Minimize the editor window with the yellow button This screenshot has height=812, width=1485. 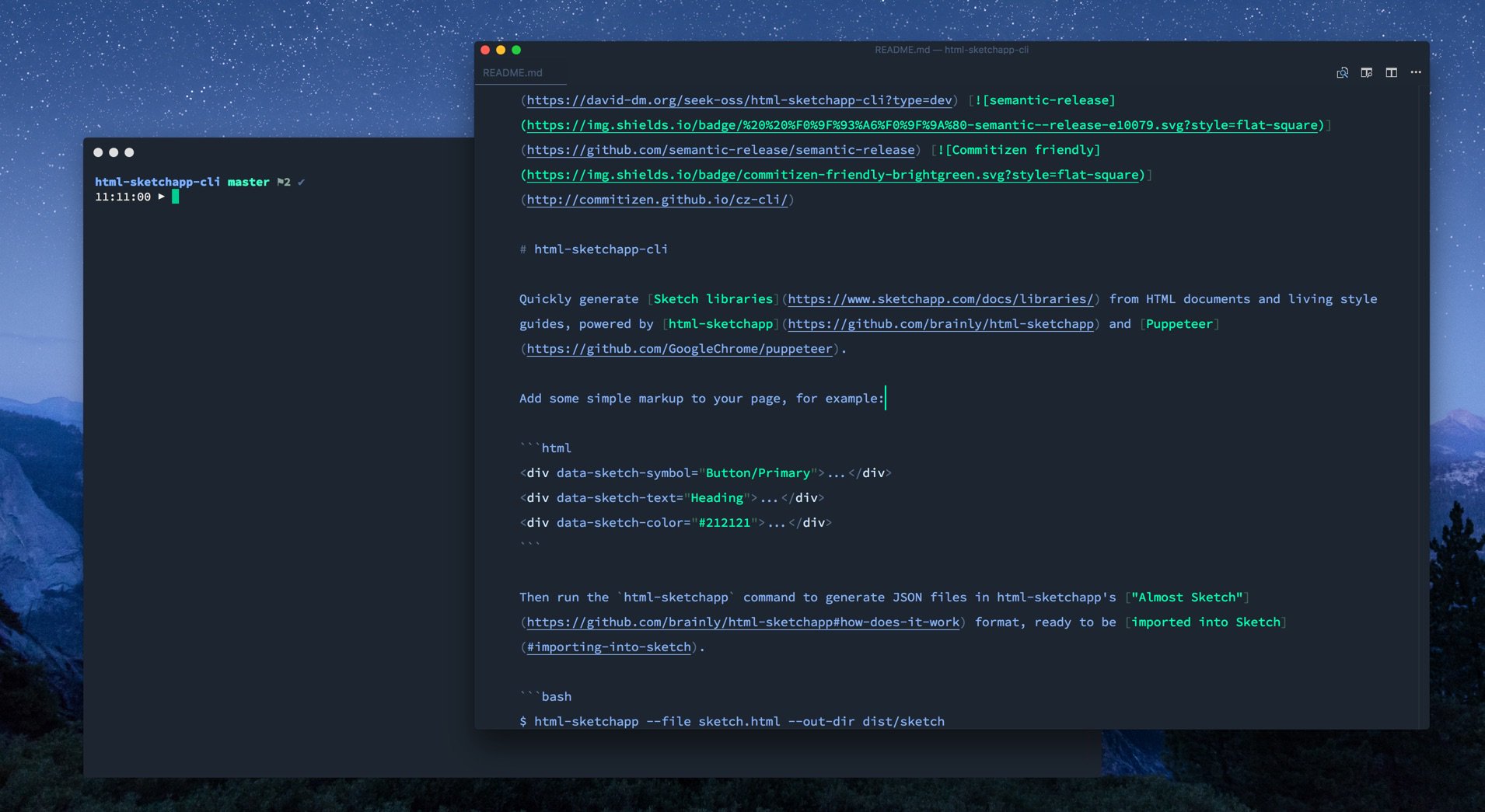pyautogui.click(x=501, y=50)
